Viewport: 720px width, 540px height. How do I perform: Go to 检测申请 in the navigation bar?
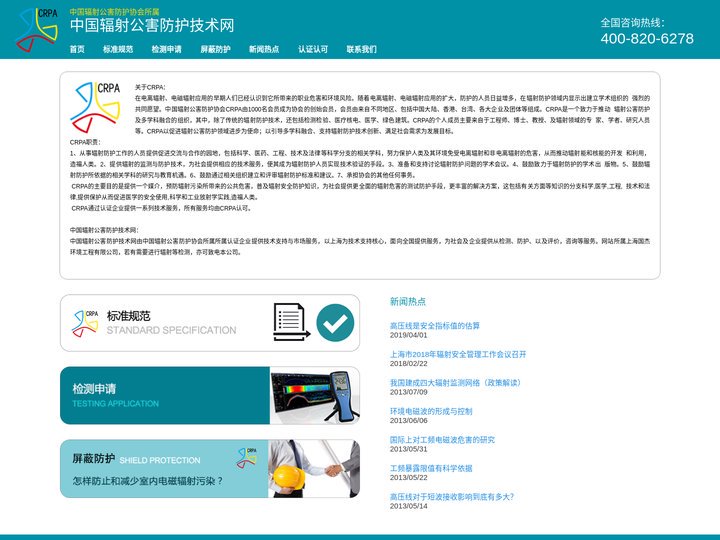(167, 49)
